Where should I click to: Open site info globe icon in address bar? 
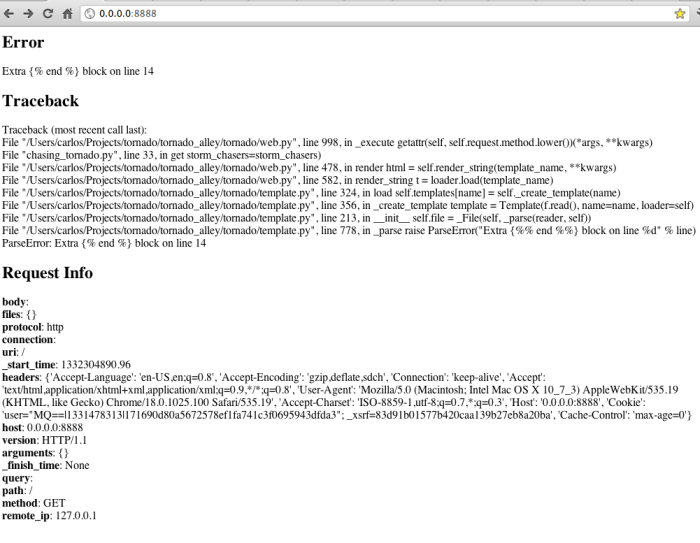pyautogui.click(x=90, y=13)
